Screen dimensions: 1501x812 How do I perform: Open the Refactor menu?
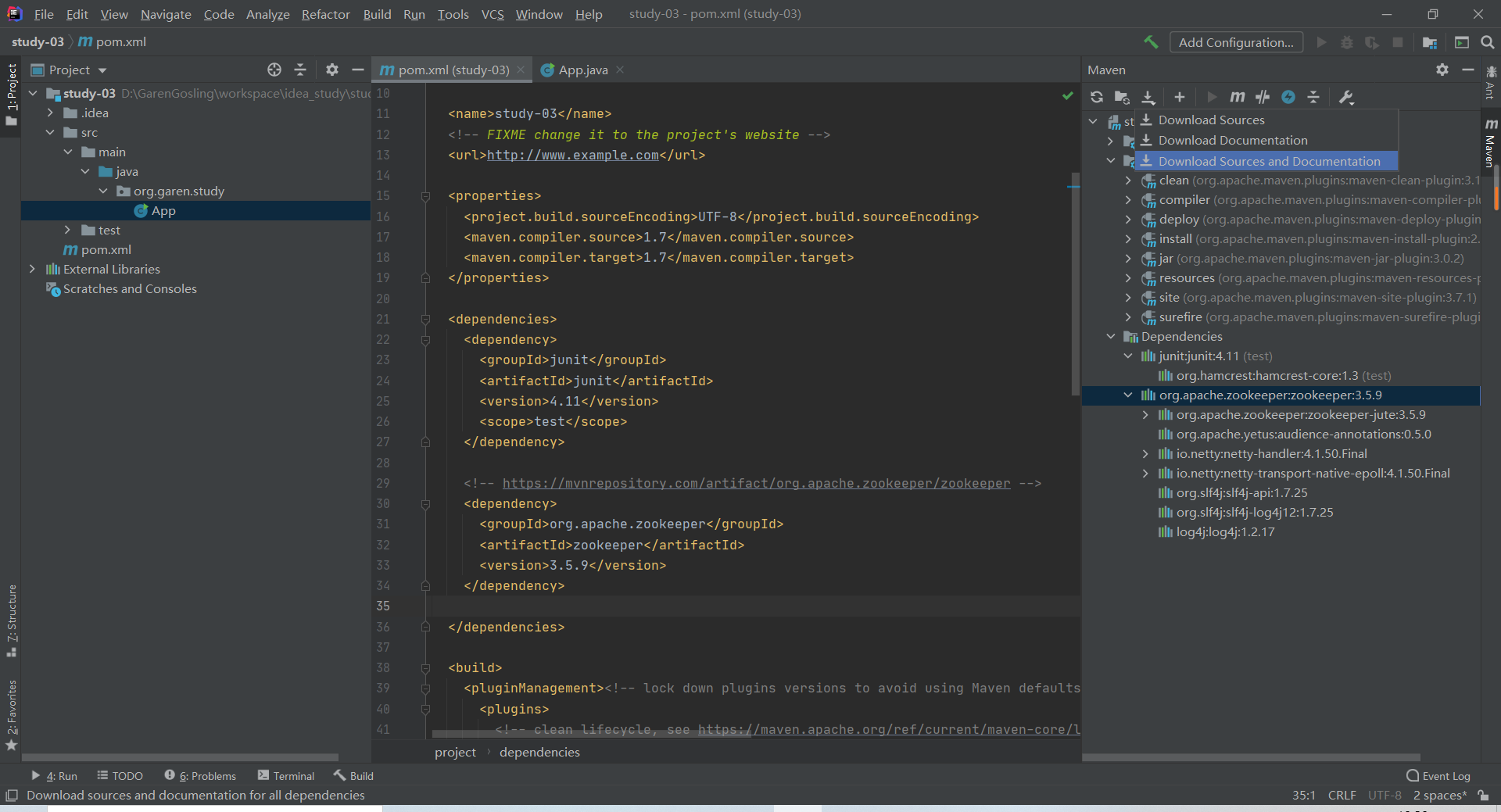(x=325, y=14)
